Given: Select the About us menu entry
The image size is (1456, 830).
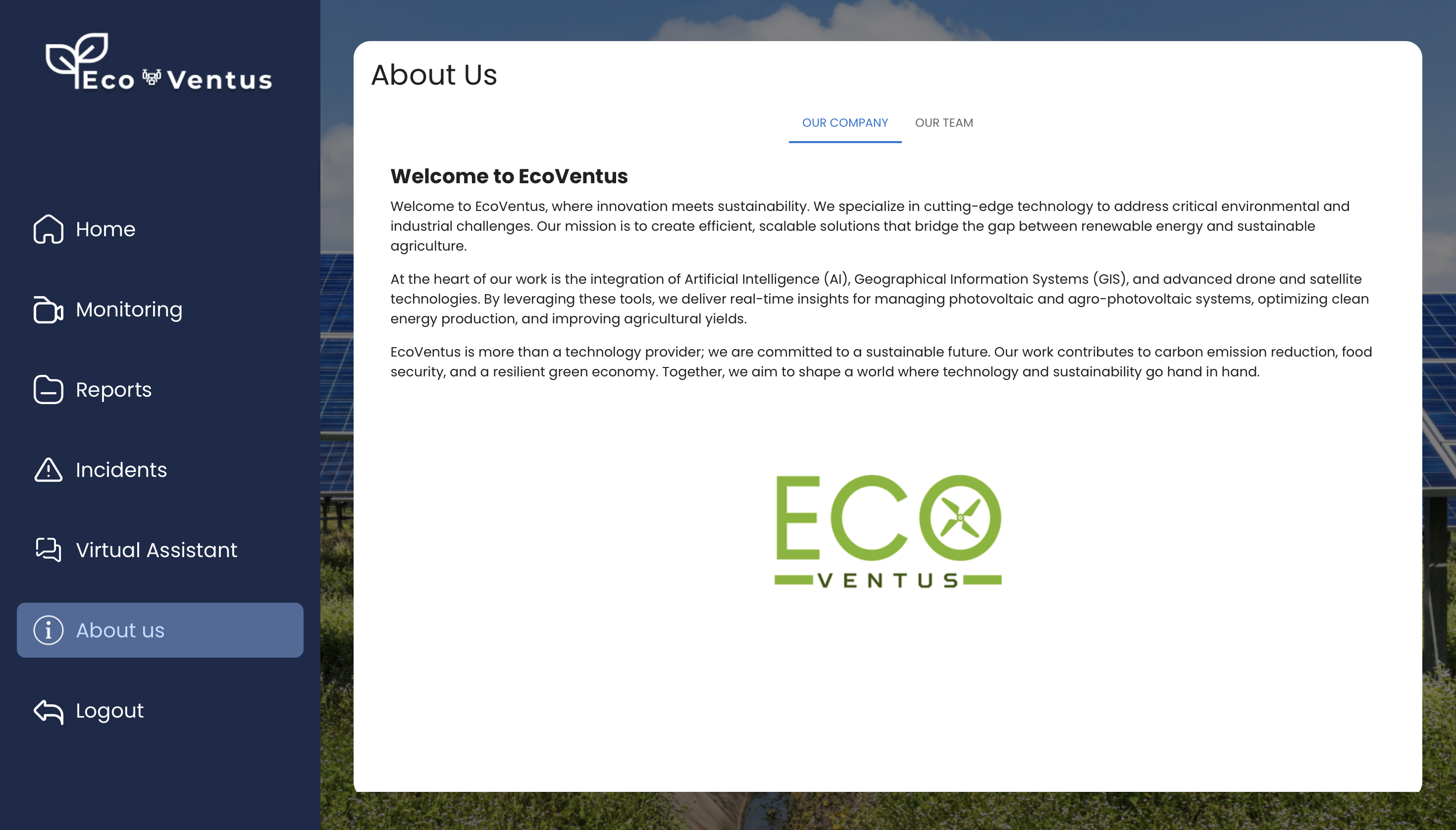Looking at the screenshot, I should pyautogui.click(x=120, y=630).
